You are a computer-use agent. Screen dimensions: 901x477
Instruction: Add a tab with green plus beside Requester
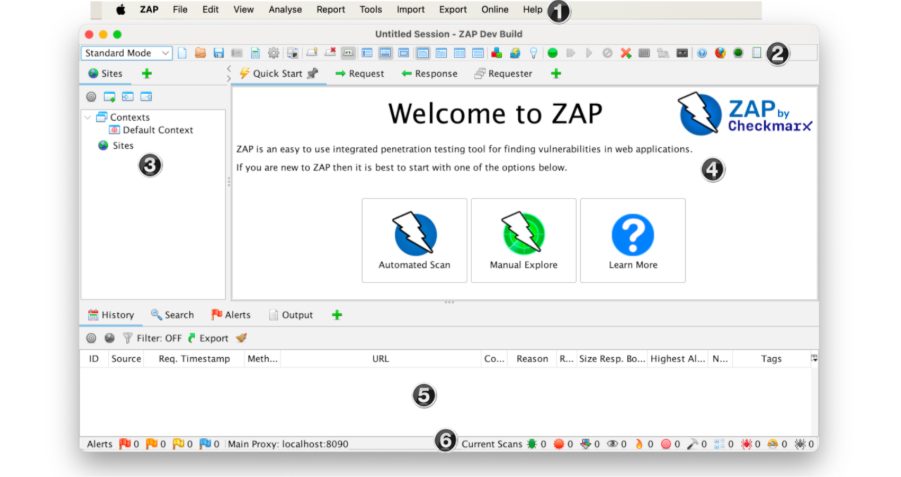coord(556,74)
